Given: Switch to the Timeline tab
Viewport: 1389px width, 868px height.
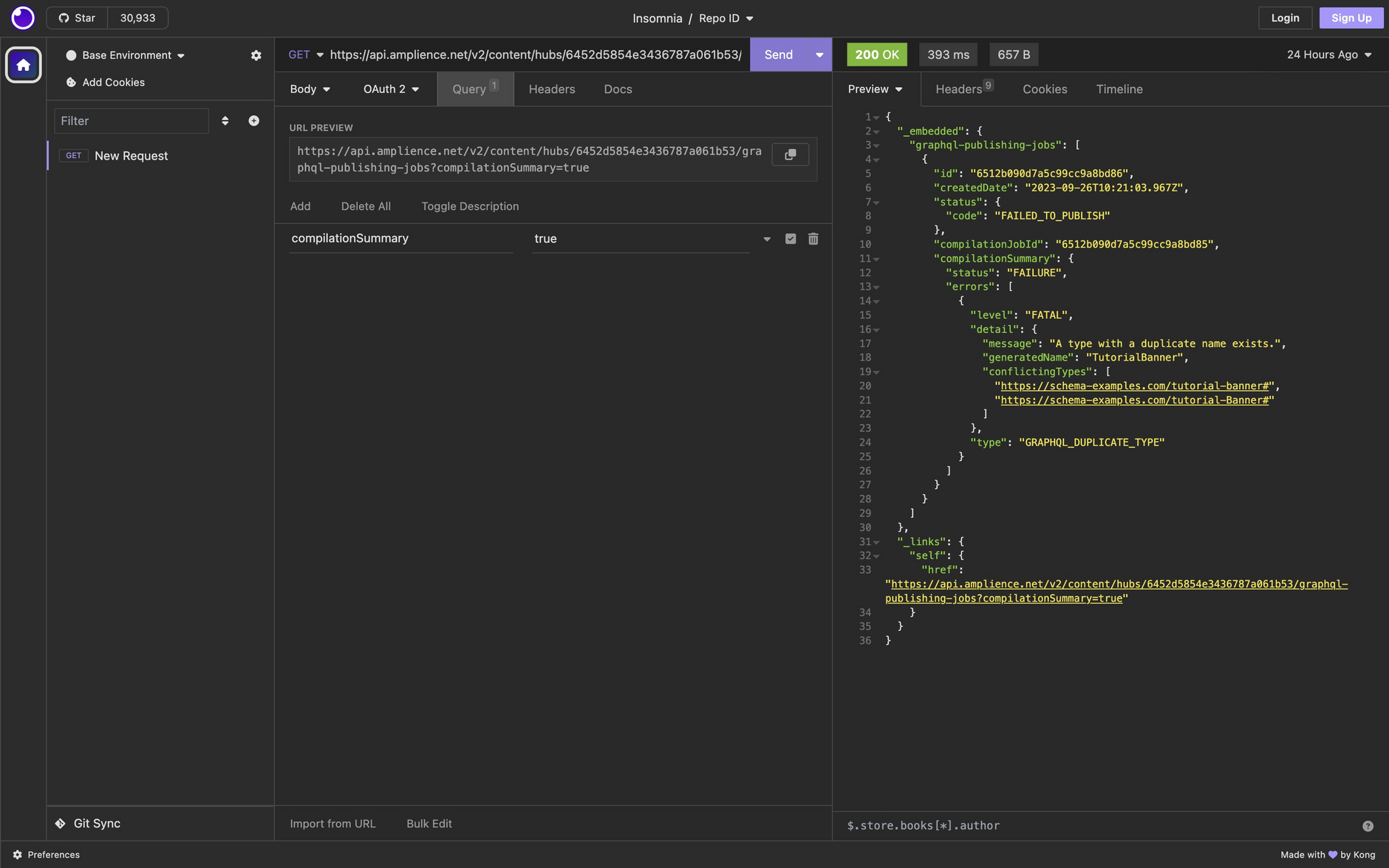Looking at the screenshot, I should click(1119, 89).
